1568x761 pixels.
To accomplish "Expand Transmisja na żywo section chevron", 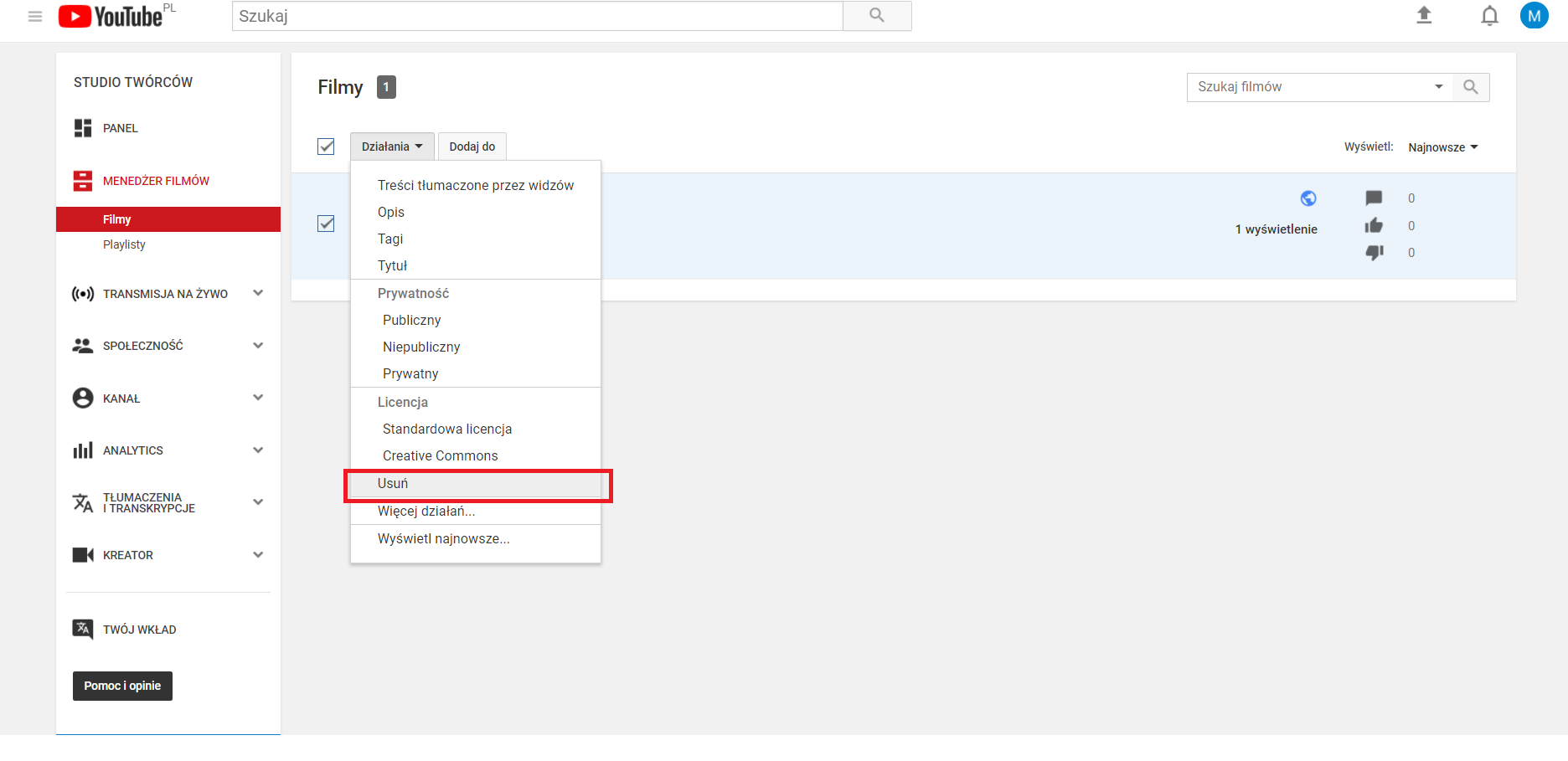I will coord(258,293).
